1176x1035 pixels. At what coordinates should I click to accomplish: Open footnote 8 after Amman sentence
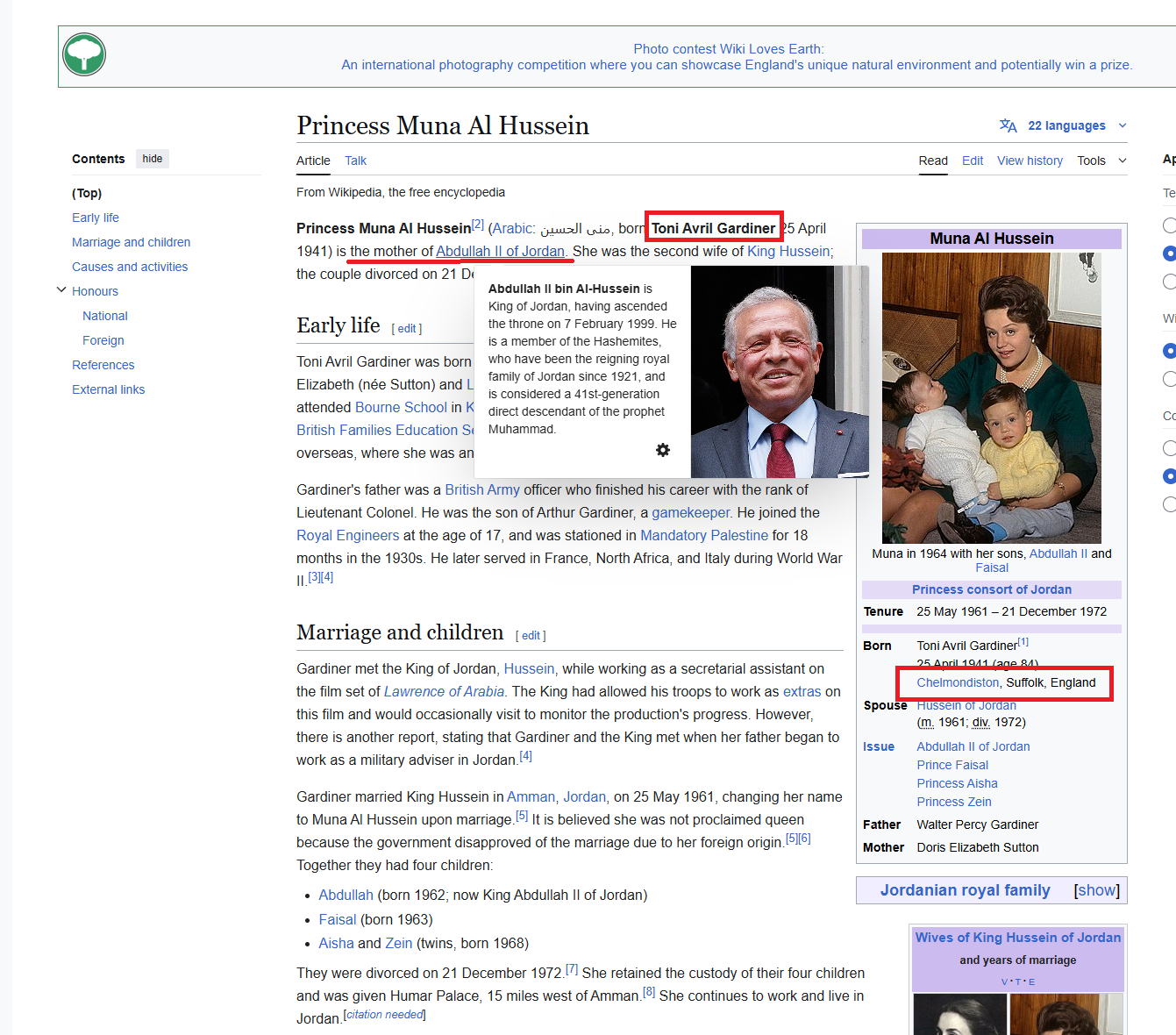[649, 992]
